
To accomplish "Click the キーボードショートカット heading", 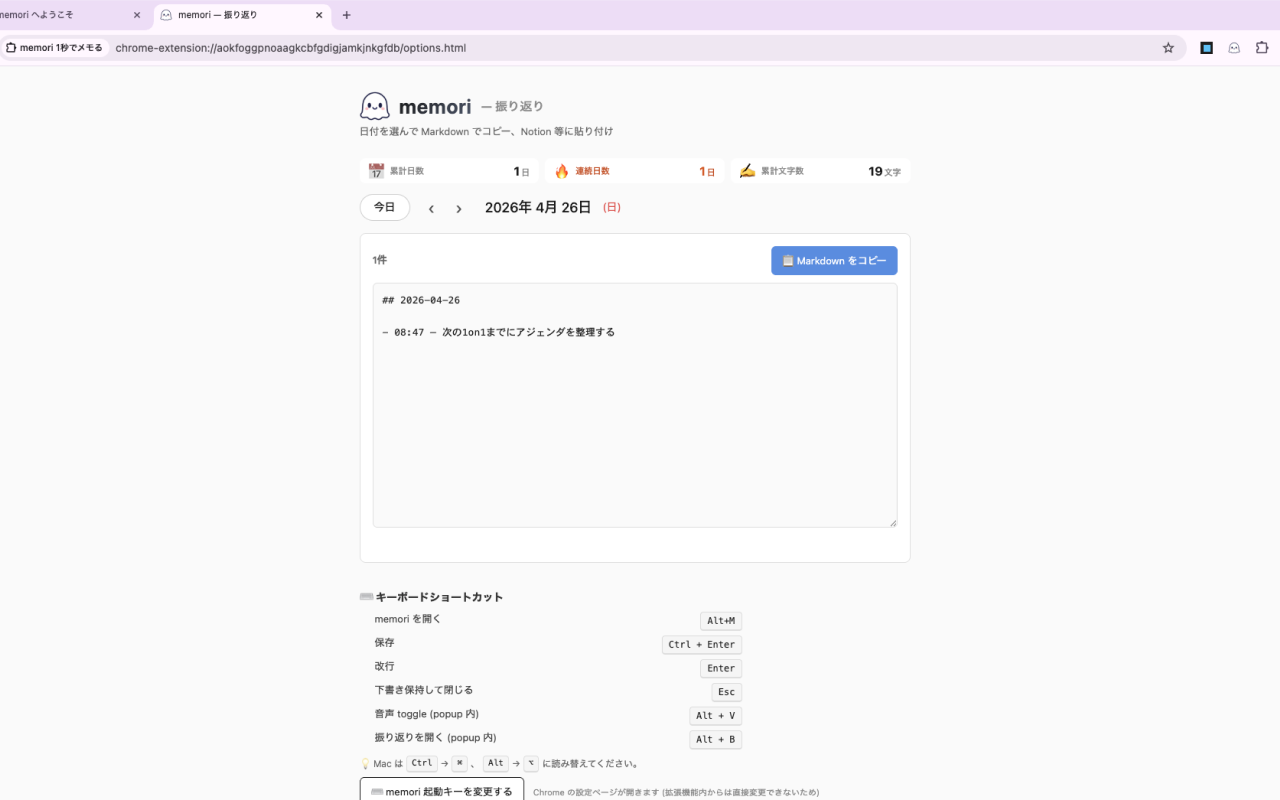I will pyautogui.click(x=439, y=597).
